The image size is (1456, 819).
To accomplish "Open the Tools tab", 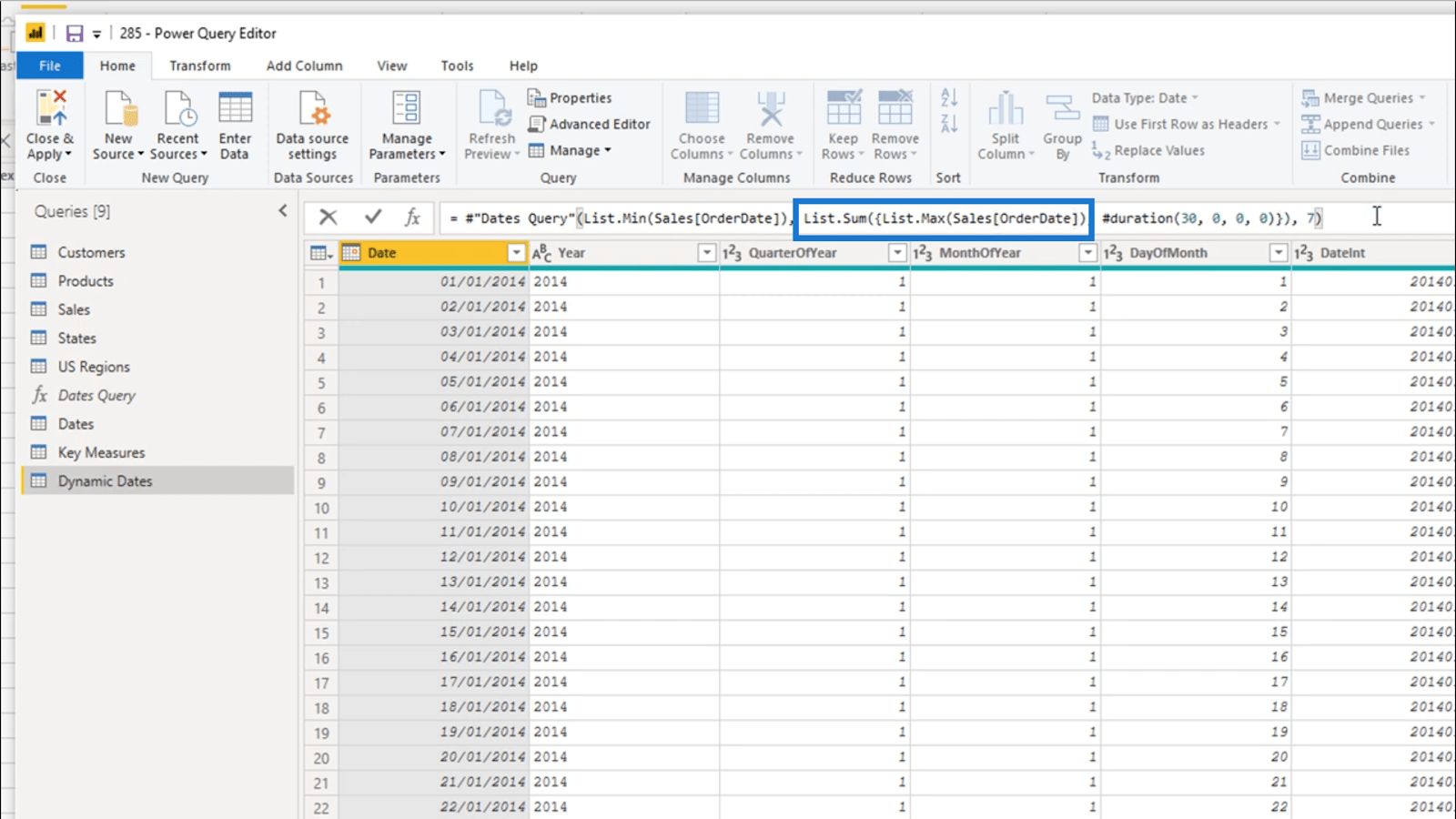I will pos(457,66).
